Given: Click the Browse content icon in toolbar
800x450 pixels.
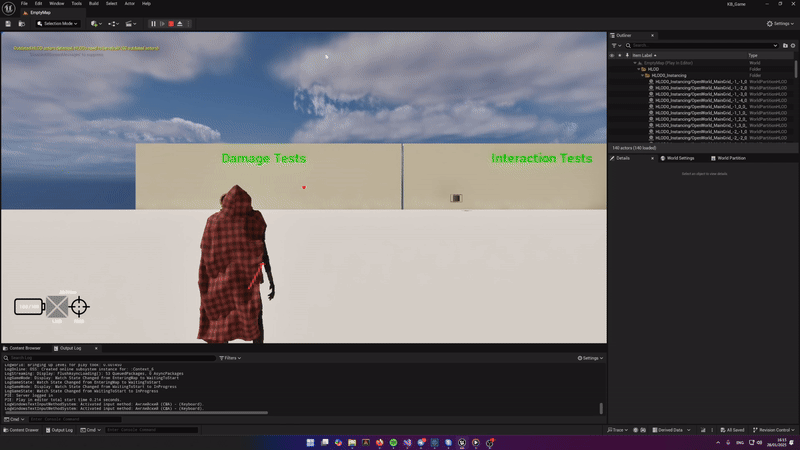Looking at the screenshot, I should coord(23,23).
